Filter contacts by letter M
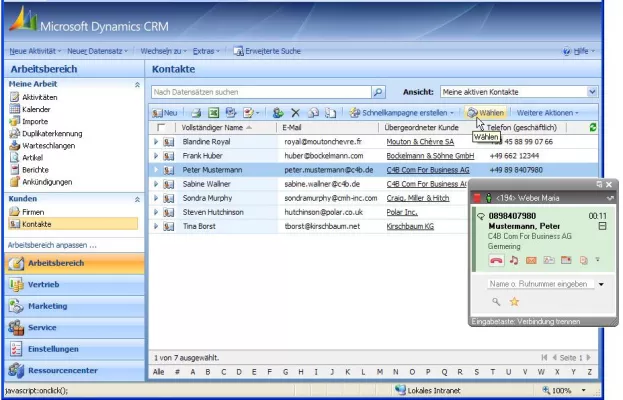The height and width of the screenshot is (400, 623). coord(380,372)
